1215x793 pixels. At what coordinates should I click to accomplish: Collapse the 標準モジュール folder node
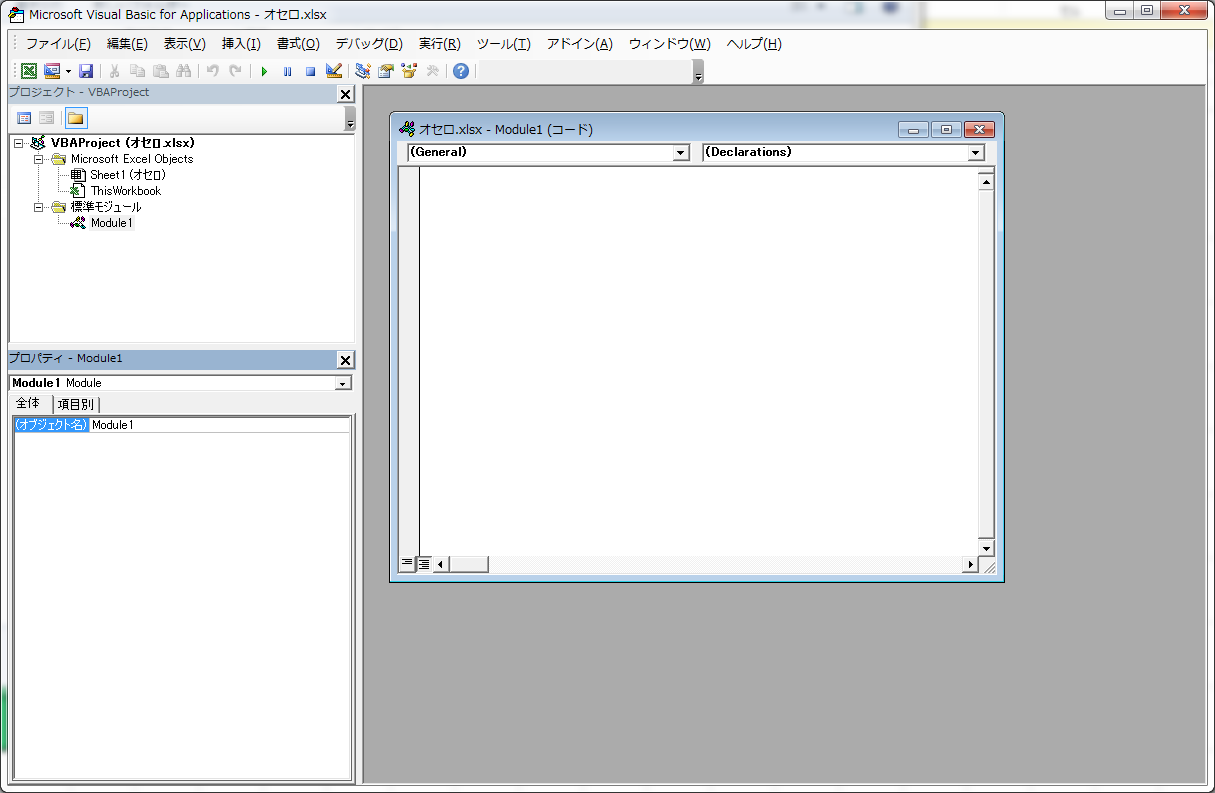point(39,207)
